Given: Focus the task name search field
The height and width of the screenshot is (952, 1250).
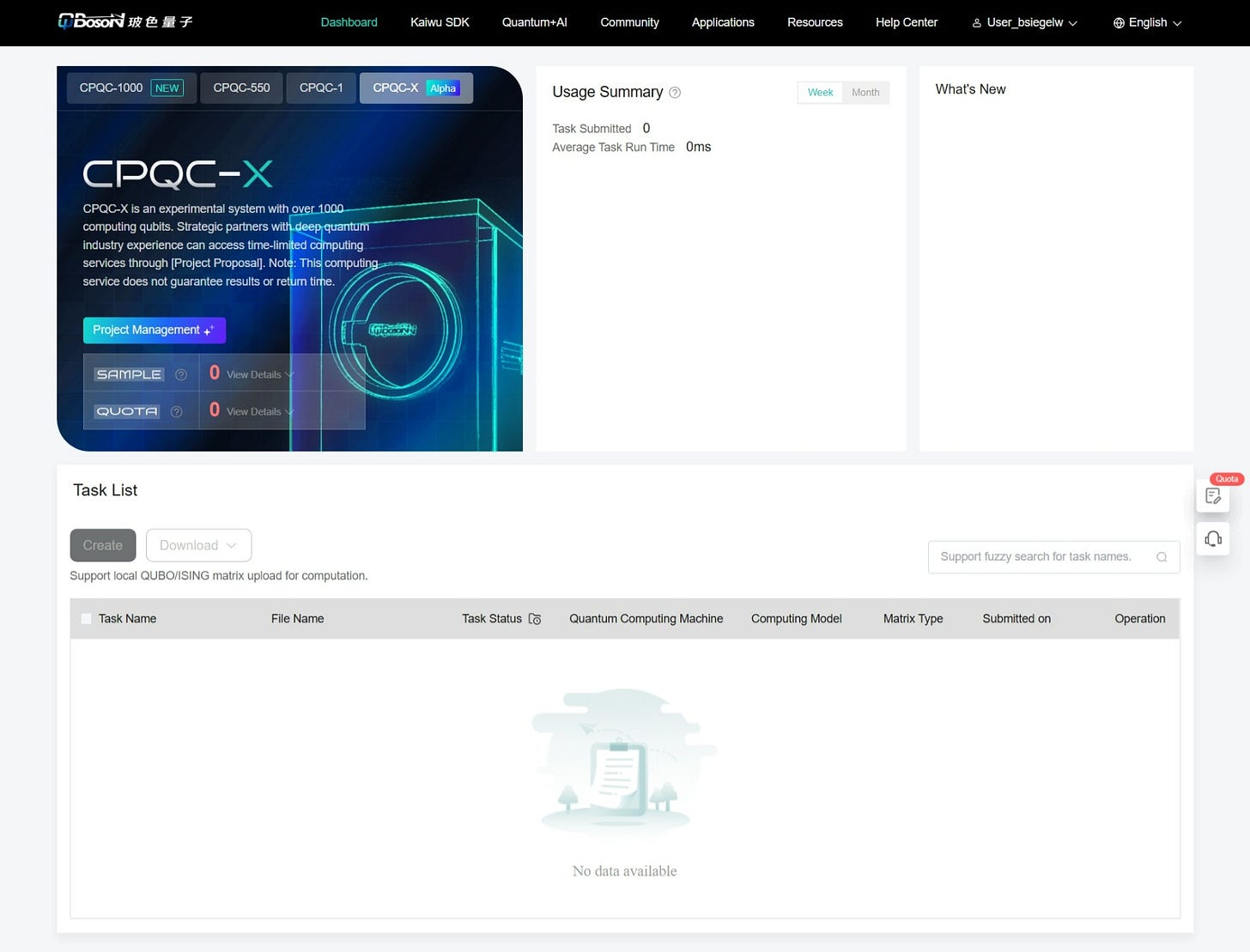Looking at the screenshot, I should [x=1053, y=557].
